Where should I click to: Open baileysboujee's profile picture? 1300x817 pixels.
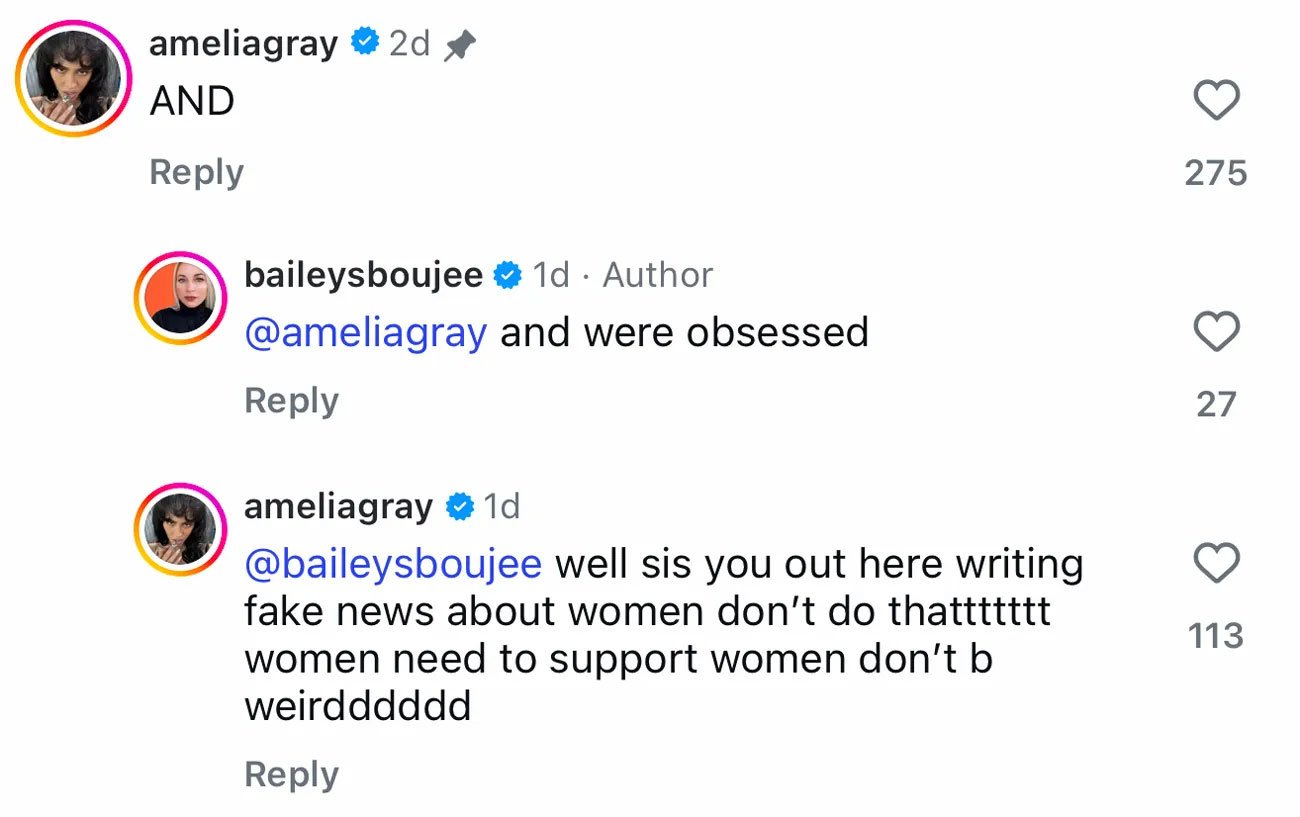(x=180, y=297)
